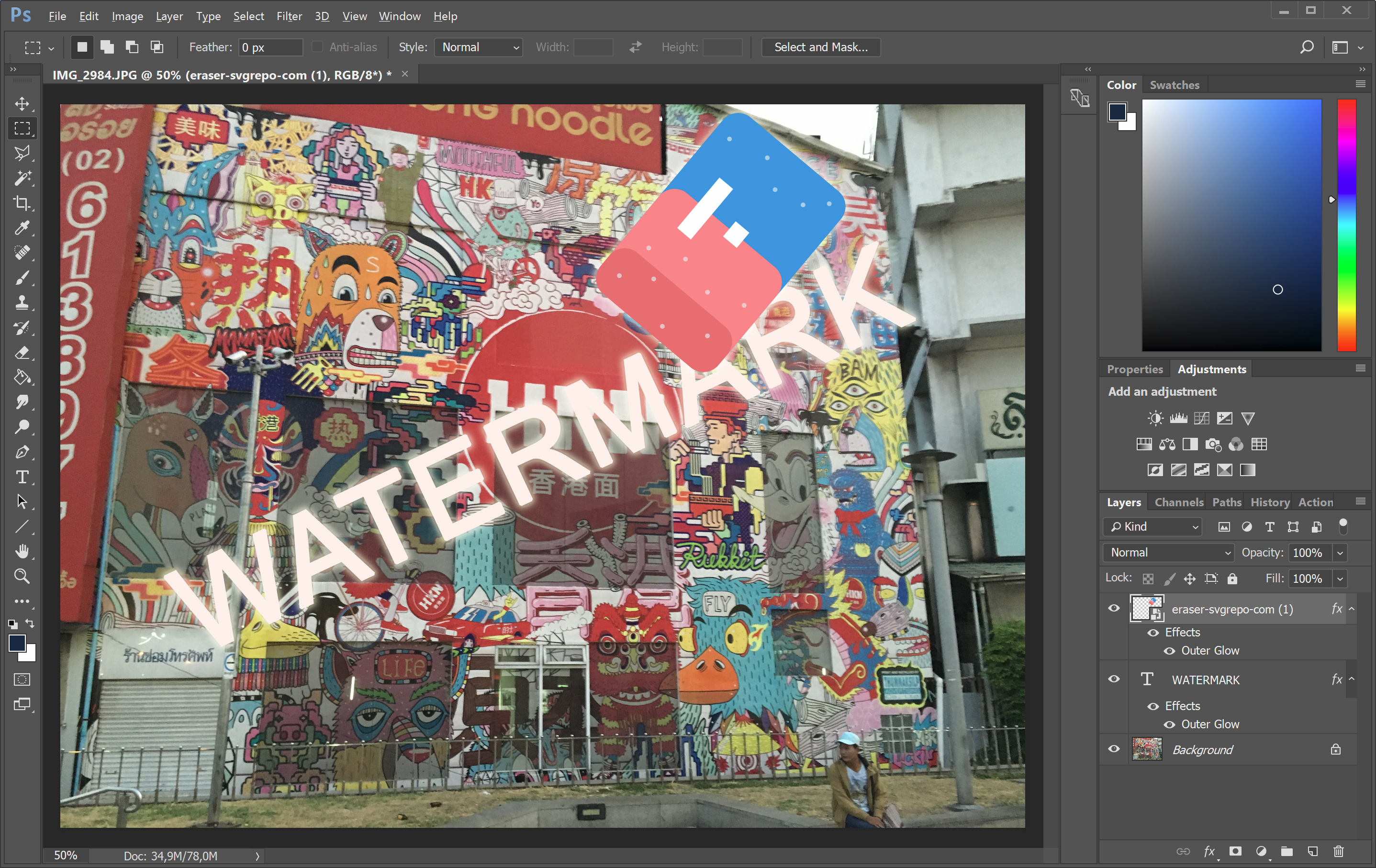The height and width of the screenshot is (868, 1376).
Task: Click the Edit in Quick Mask Mode icon
Action: [x=22, y=679]
